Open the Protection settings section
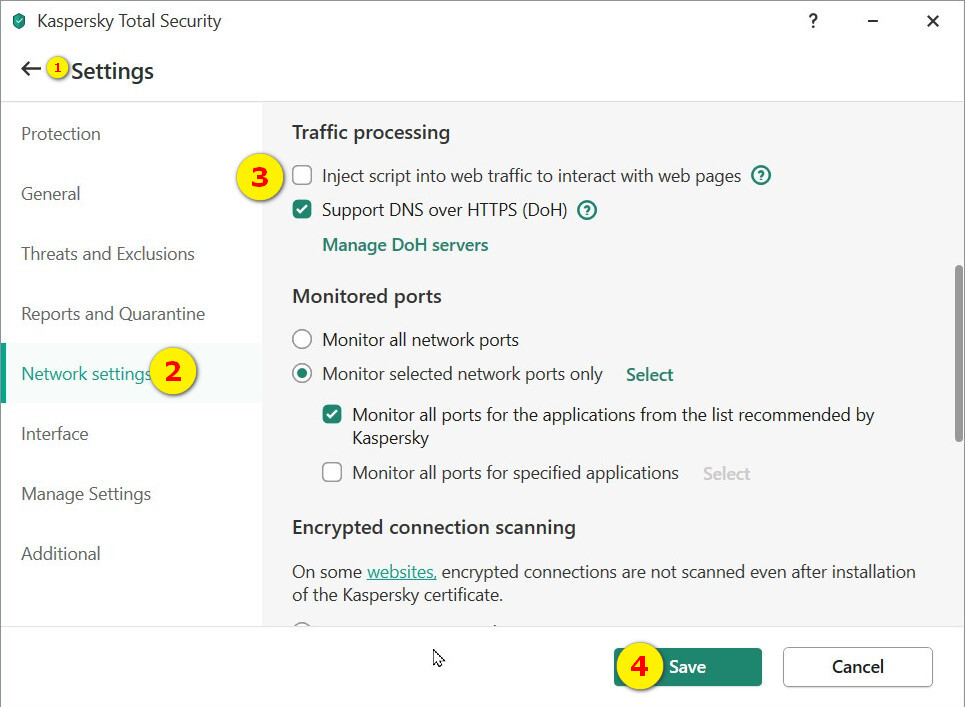 [61, 134]
